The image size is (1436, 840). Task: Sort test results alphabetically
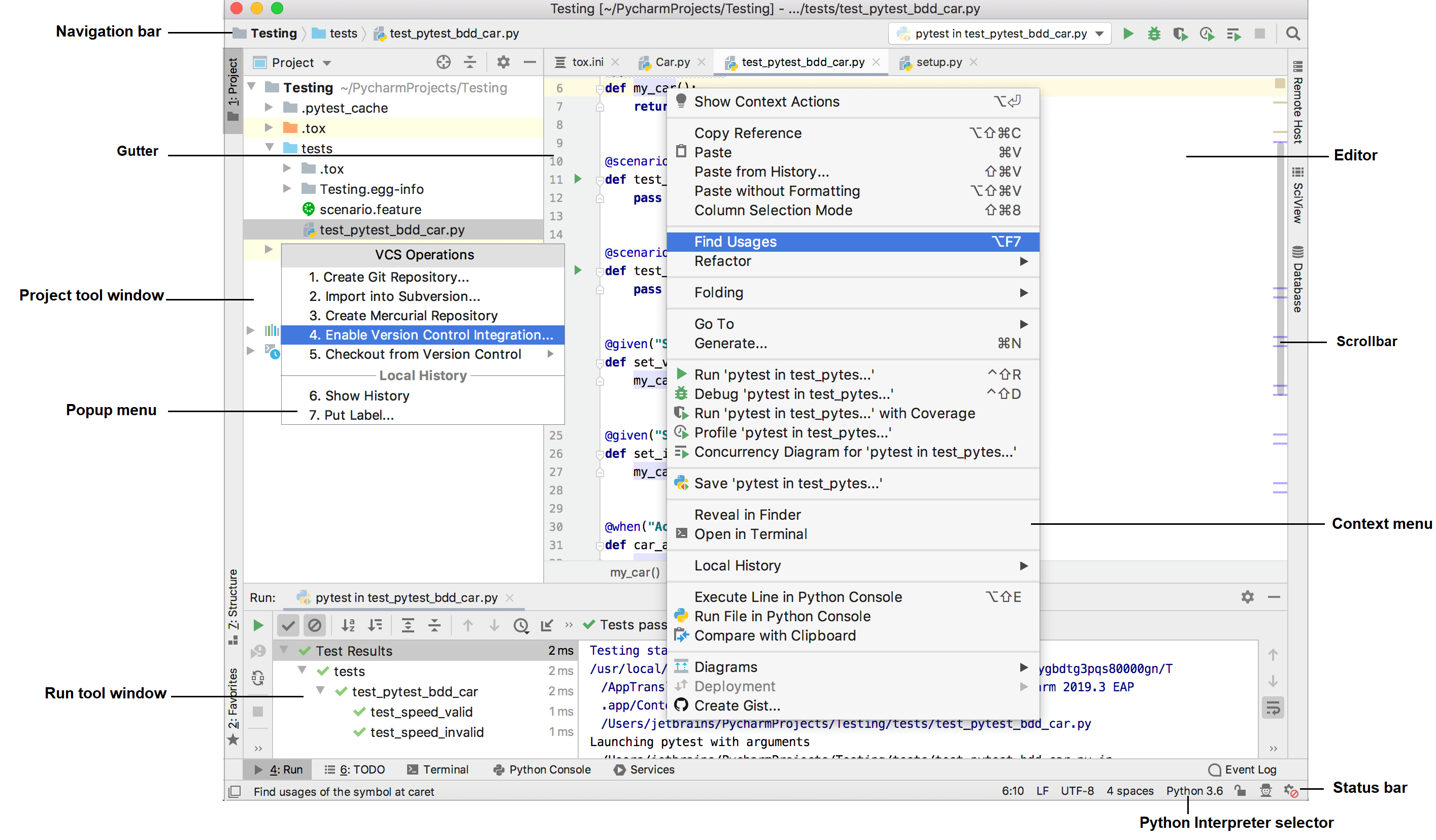click(x=348, y=625)
